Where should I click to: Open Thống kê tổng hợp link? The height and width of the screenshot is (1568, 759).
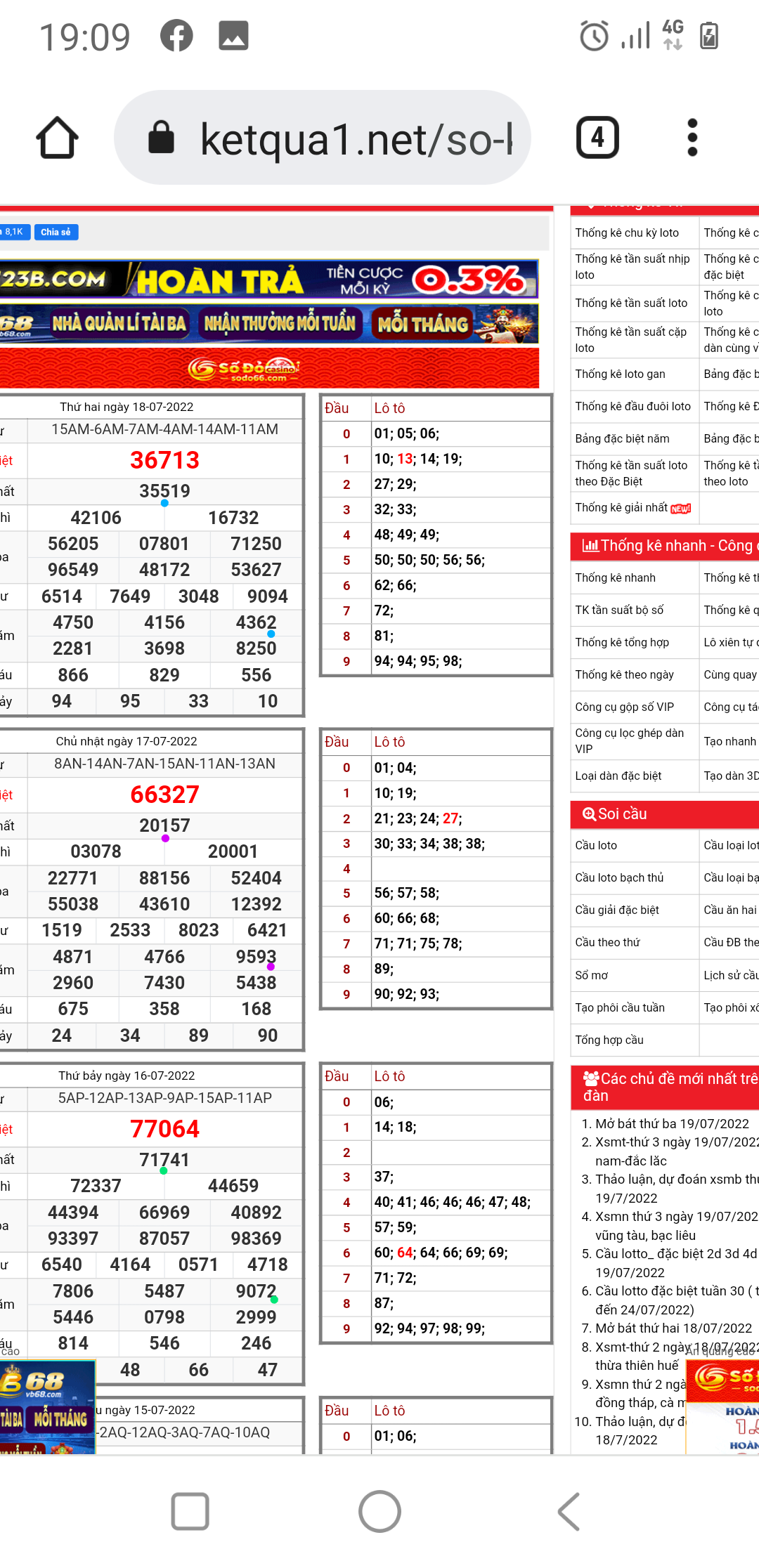point(622,642)
